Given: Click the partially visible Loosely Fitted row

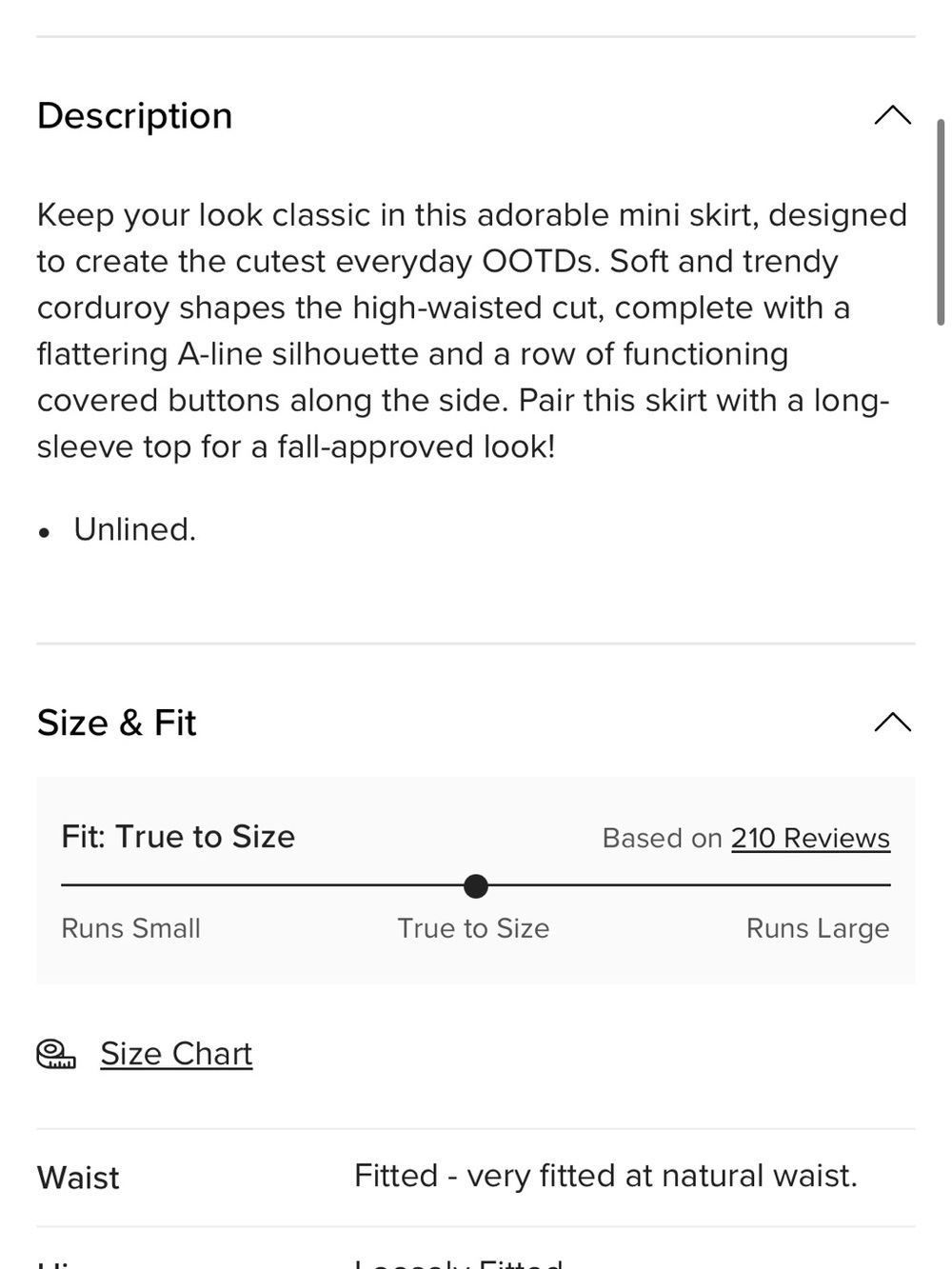Looking at the screenshot, I should [476, 1259].
